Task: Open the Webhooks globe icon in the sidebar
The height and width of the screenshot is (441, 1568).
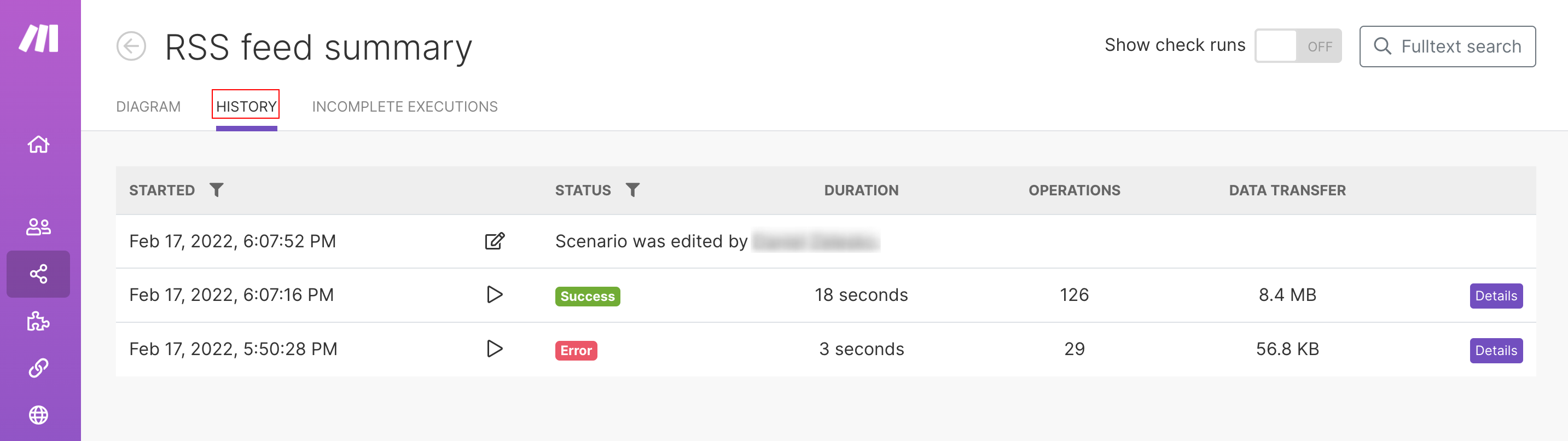Action: pos(38,415)
